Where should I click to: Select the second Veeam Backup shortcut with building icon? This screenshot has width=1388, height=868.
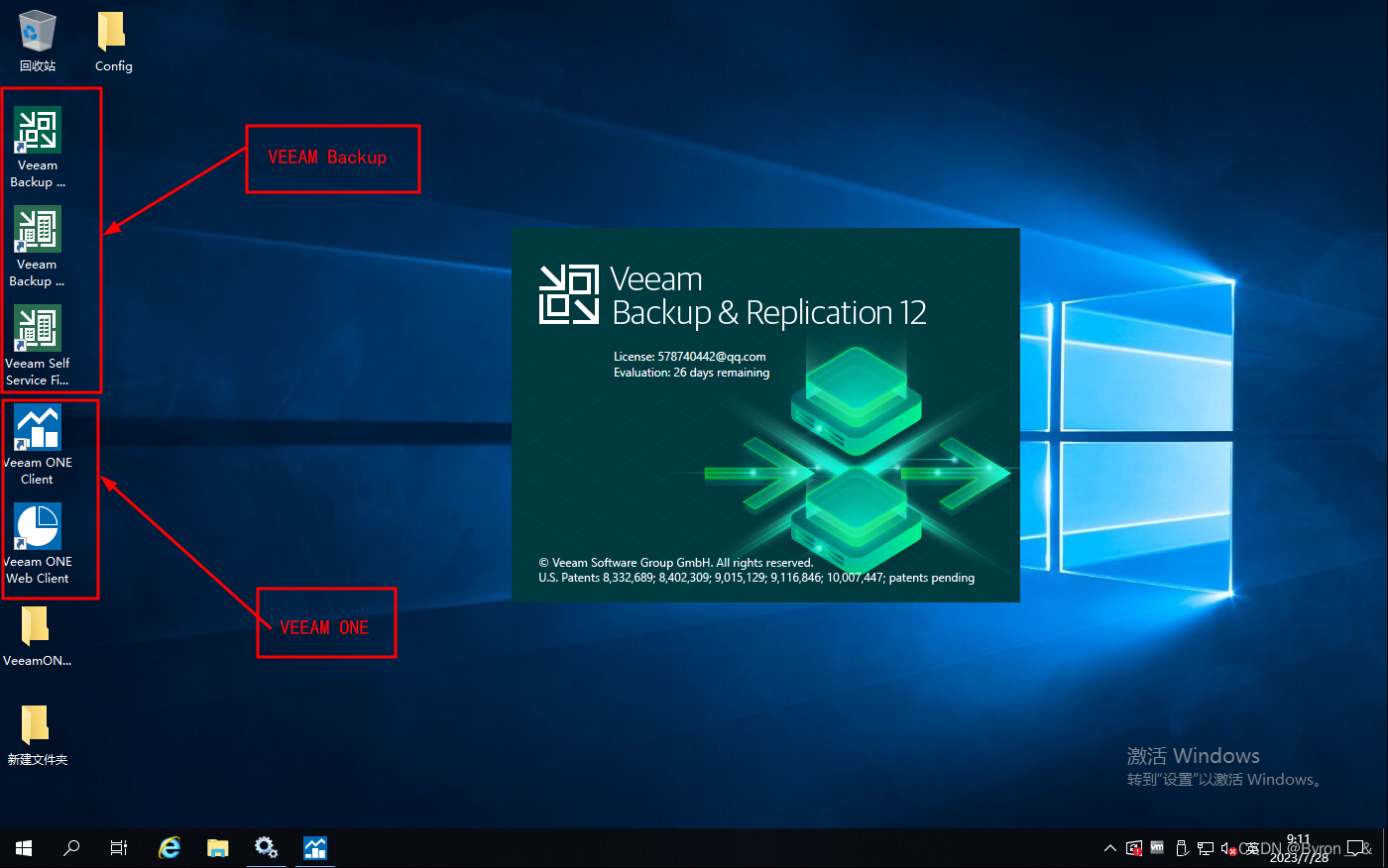click(38, 246)
